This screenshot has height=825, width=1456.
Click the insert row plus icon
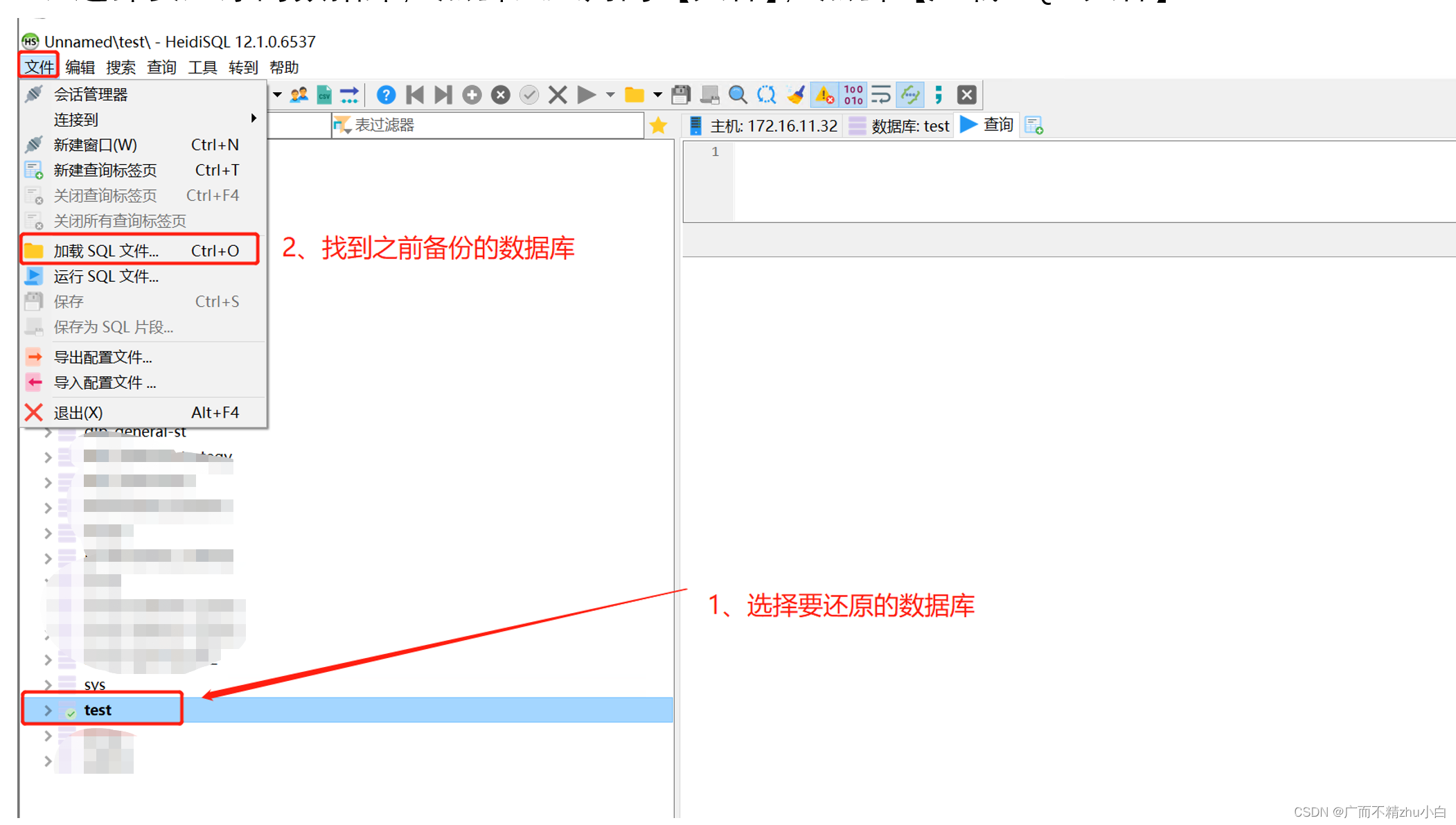click(x=472, y=95)
